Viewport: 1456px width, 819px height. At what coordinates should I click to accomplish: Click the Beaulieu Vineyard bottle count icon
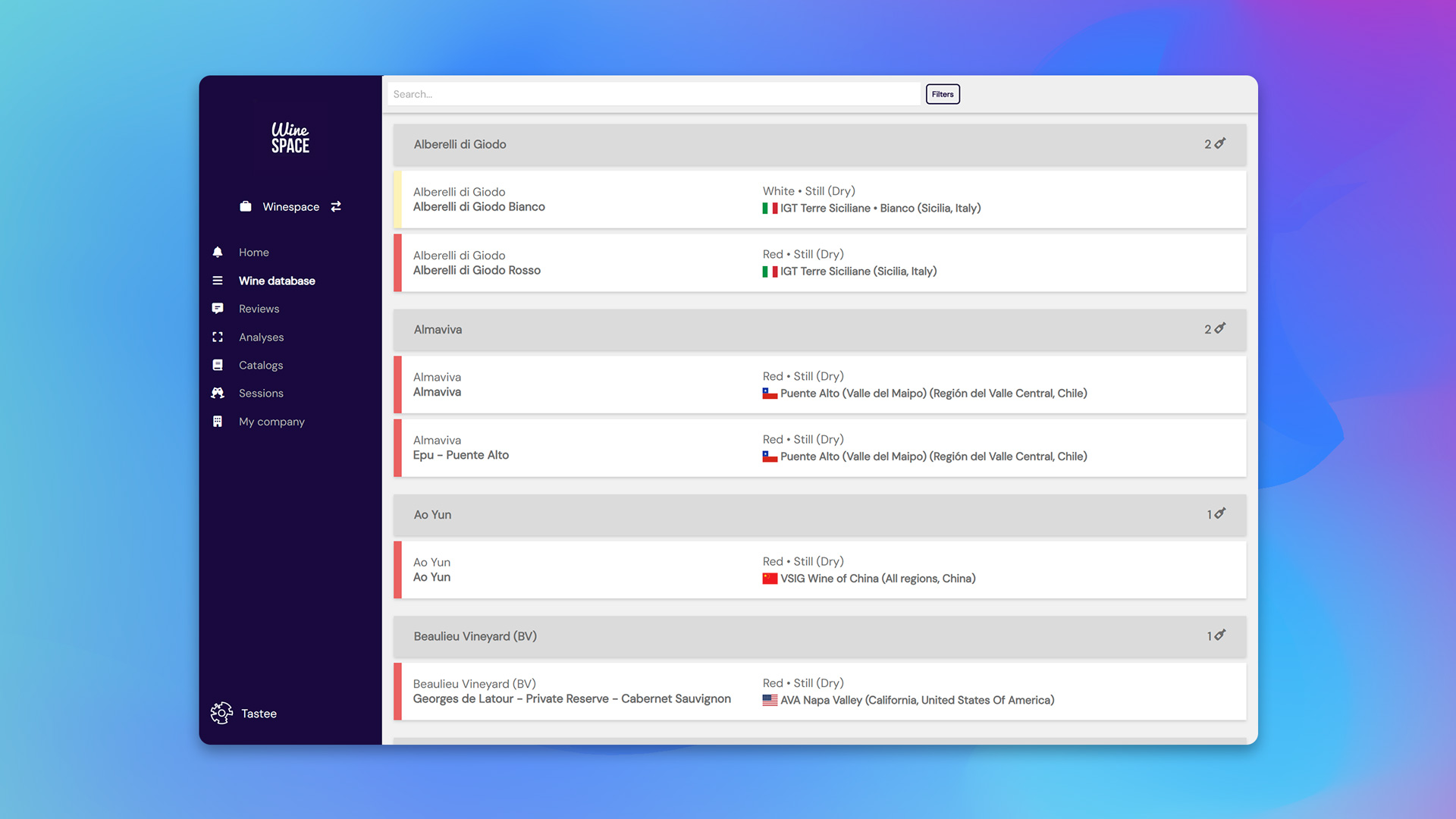(1219, 635)
